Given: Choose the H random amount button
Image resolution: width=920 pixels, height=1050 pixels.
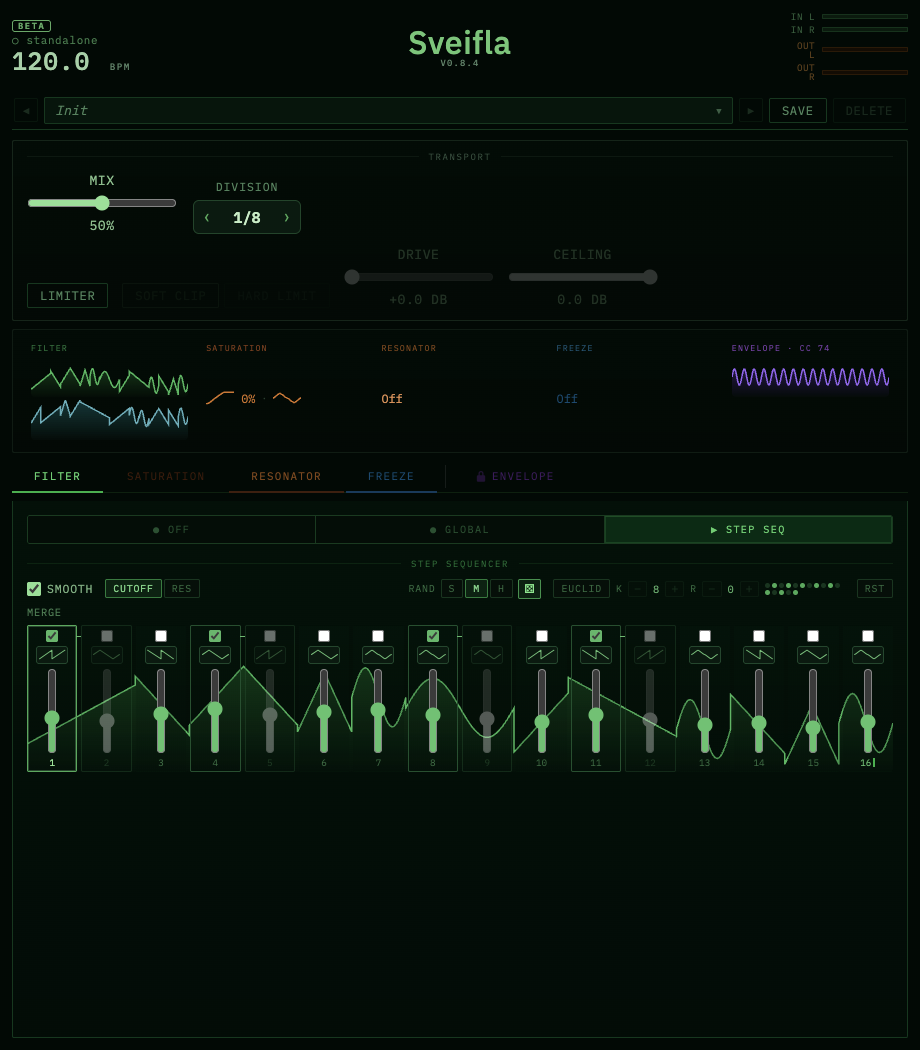Looking at the screenshot, I should pos(501,589).
